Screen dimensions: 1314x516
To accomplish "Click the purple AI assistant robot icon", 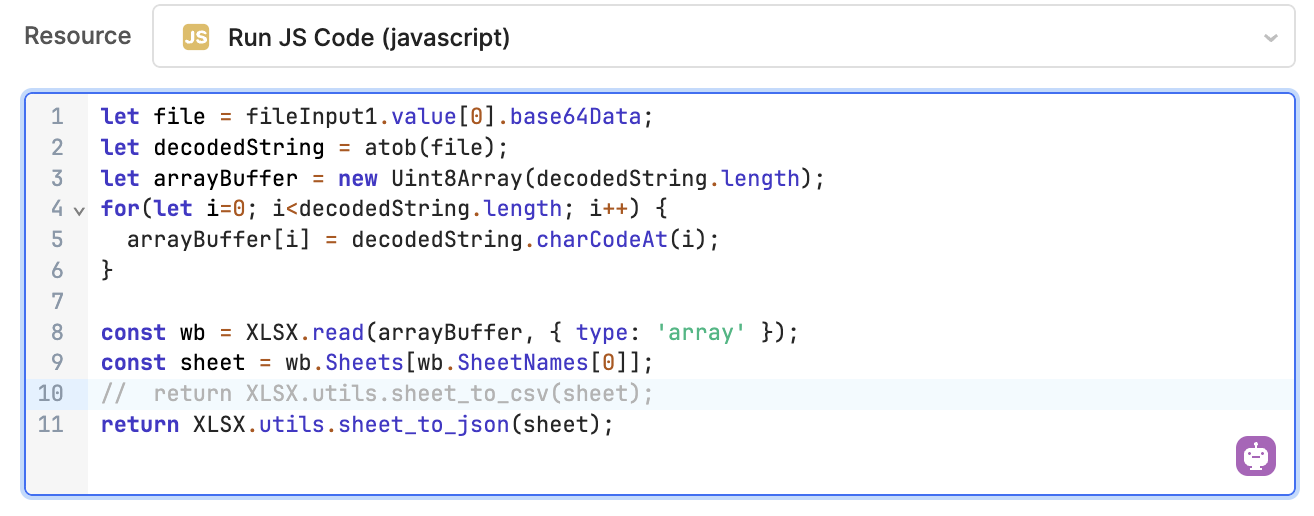I will click(1256, 456).
